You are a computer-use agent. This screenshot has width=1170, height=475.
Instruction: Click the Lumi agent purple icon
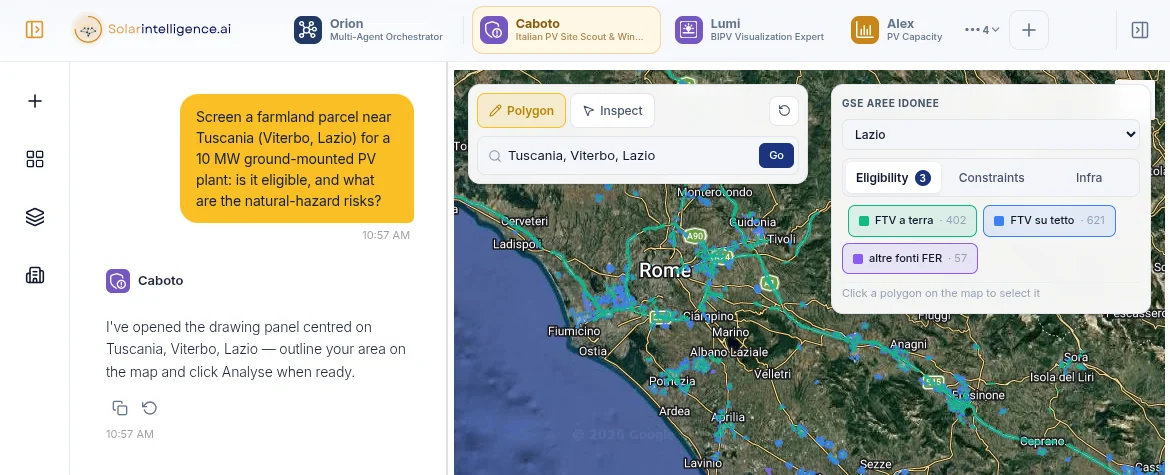click(x=689, y=30)
